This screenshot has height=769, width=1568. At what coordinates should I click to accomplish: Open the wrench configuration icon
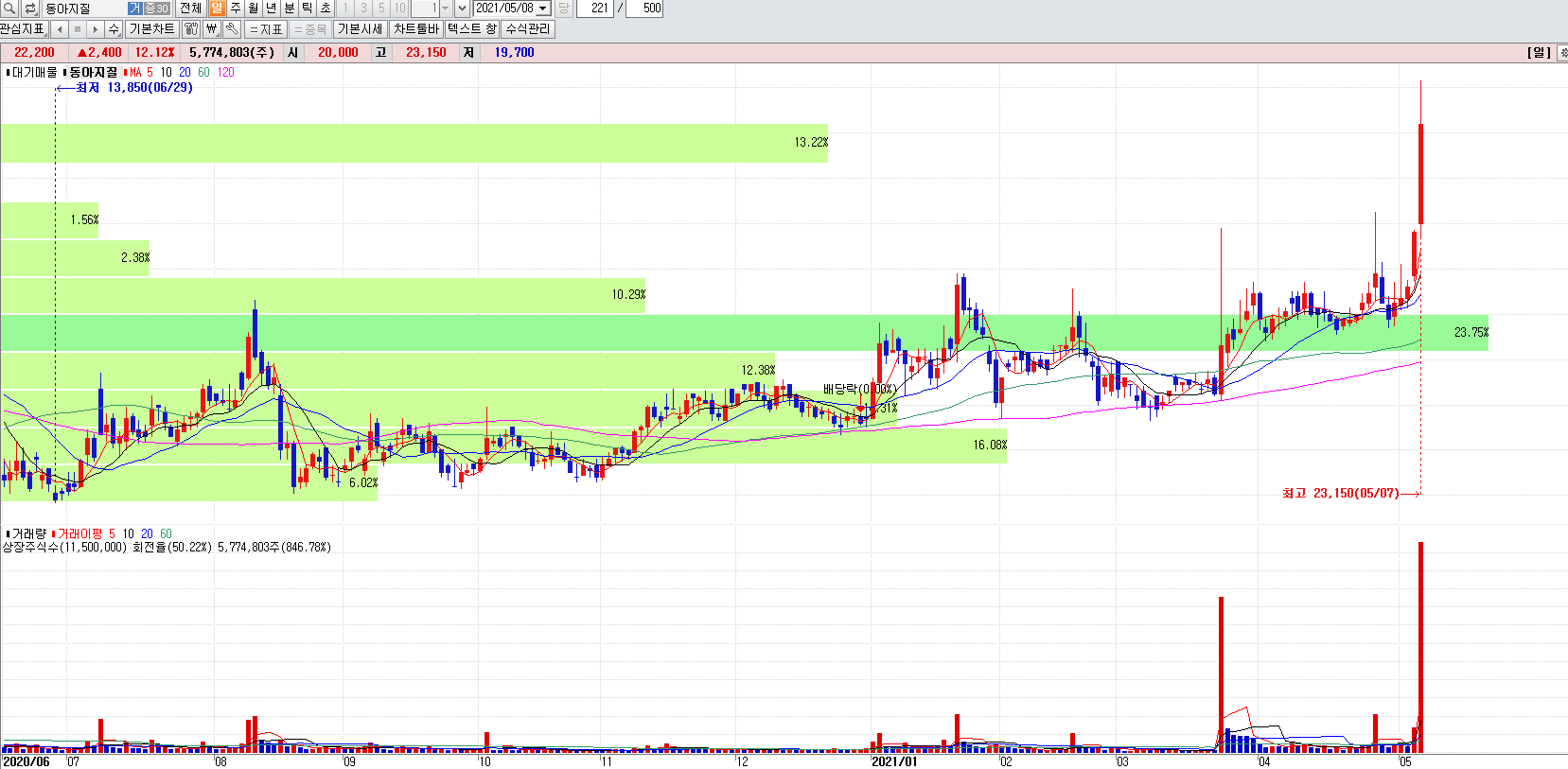coord(232,29)
